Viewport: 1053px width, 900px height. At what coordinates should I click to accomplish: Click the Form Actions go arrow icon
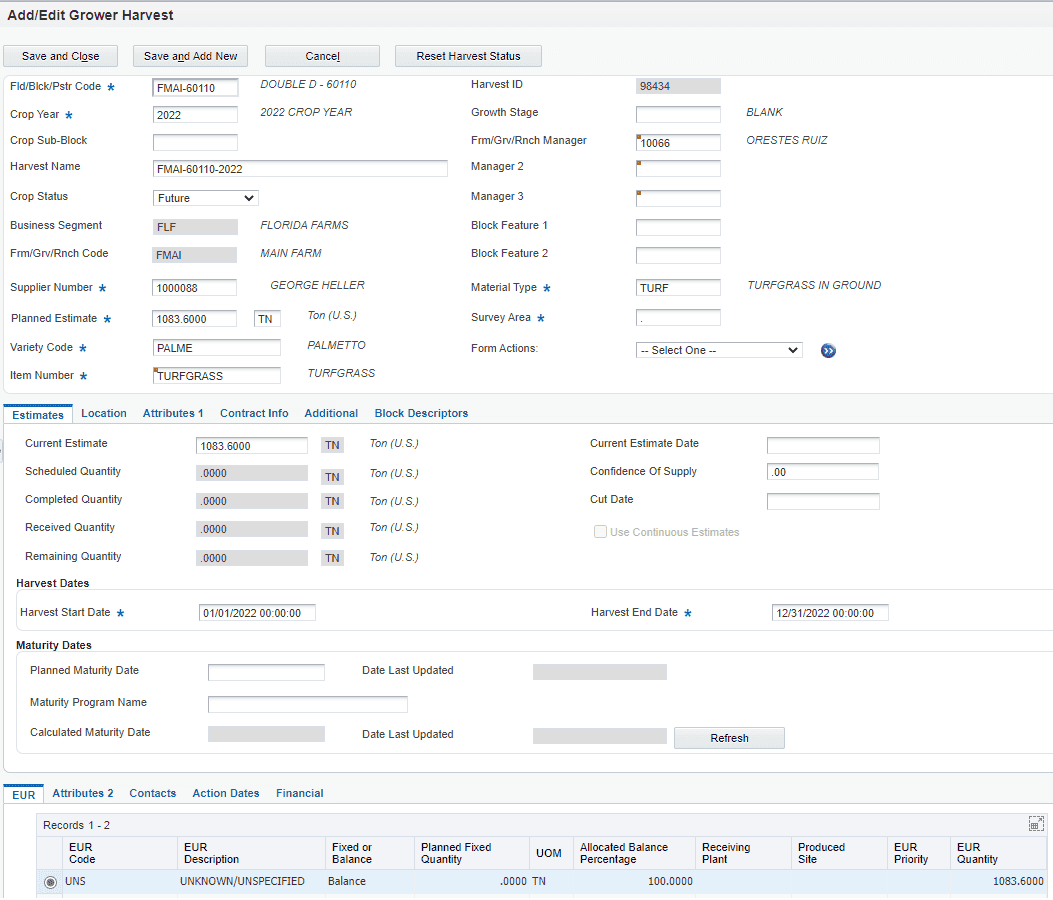pos(828,351)
